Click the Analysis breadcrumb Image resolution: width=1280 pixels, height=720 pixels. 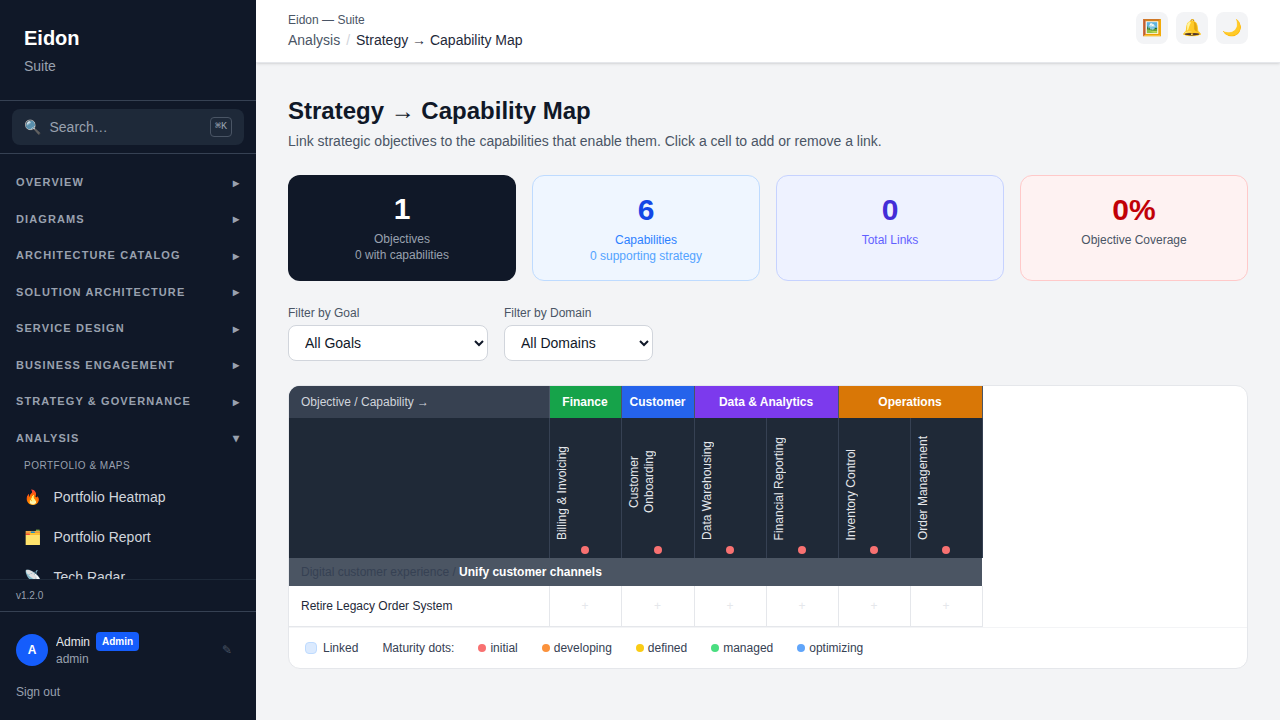314,40
